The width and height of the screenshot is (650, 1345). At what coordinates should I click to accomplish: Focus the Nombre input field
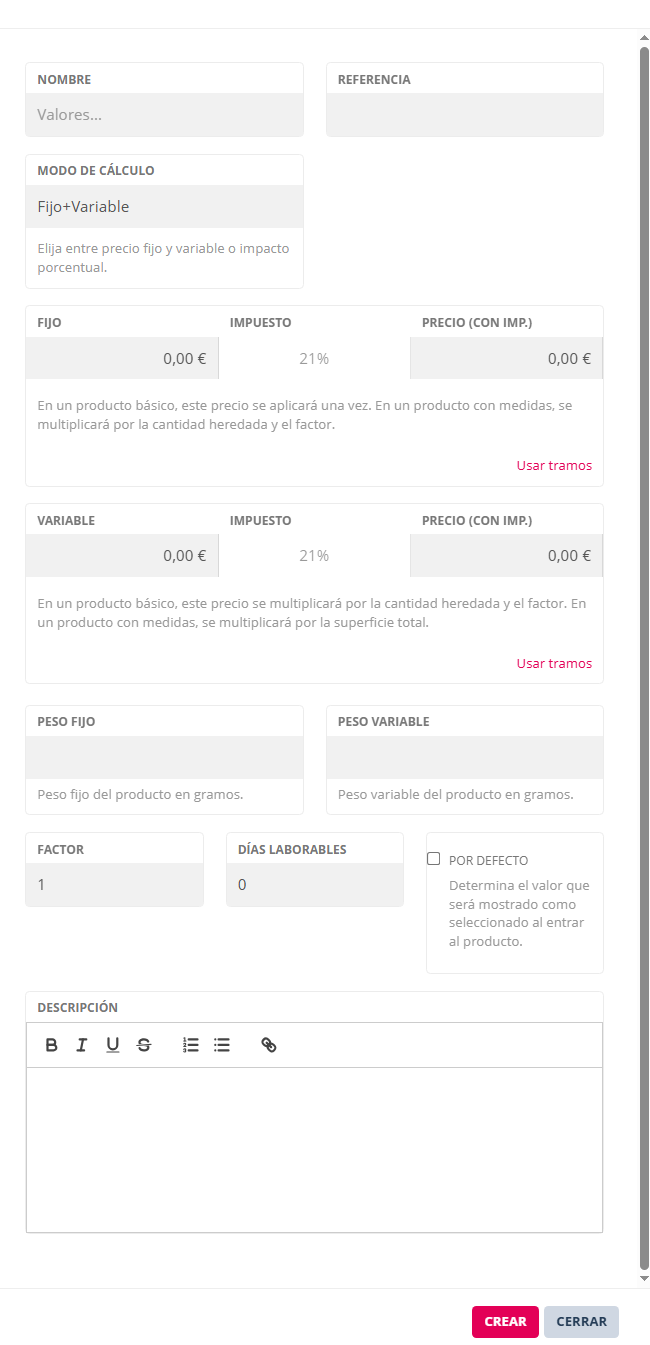click(x=164, y=115)
